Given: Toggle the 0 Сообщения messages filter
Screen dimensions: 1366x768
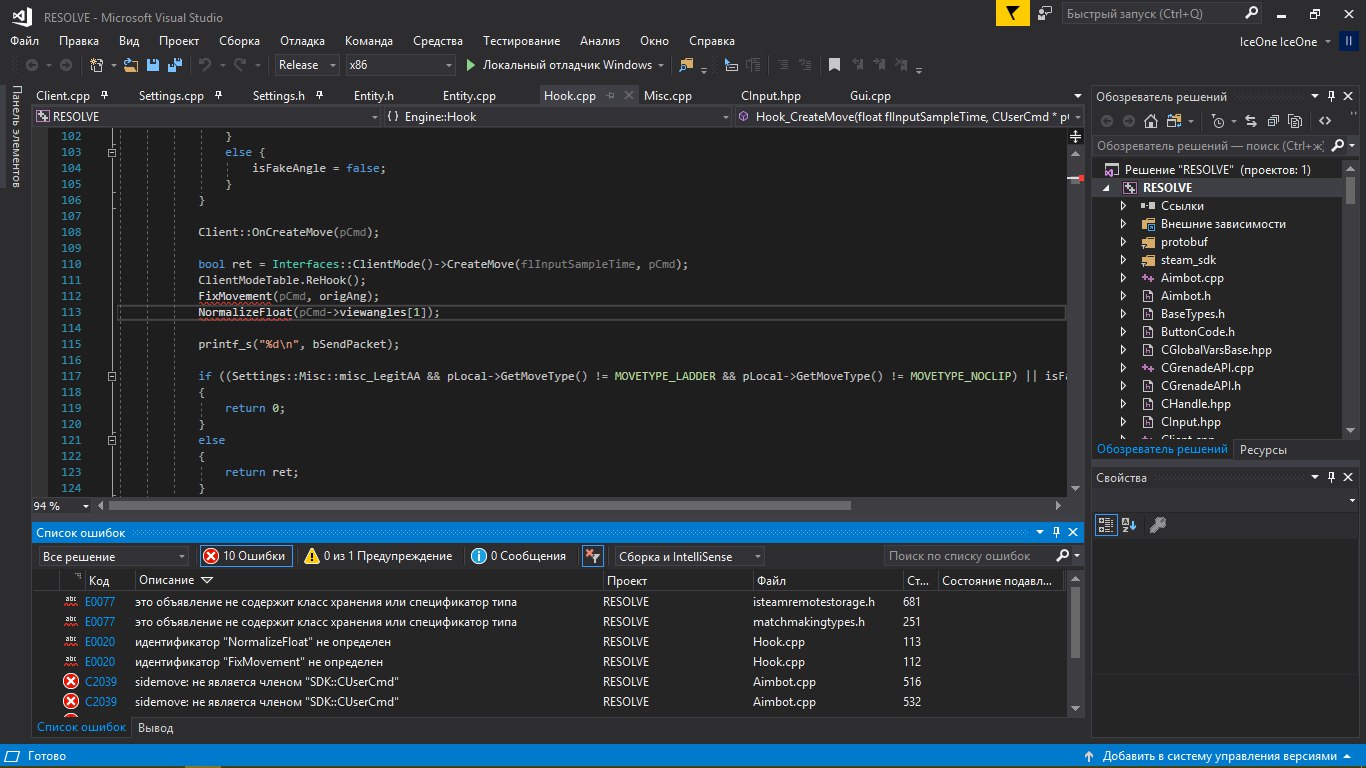Looking at the screenshot, I should (518, 556).
